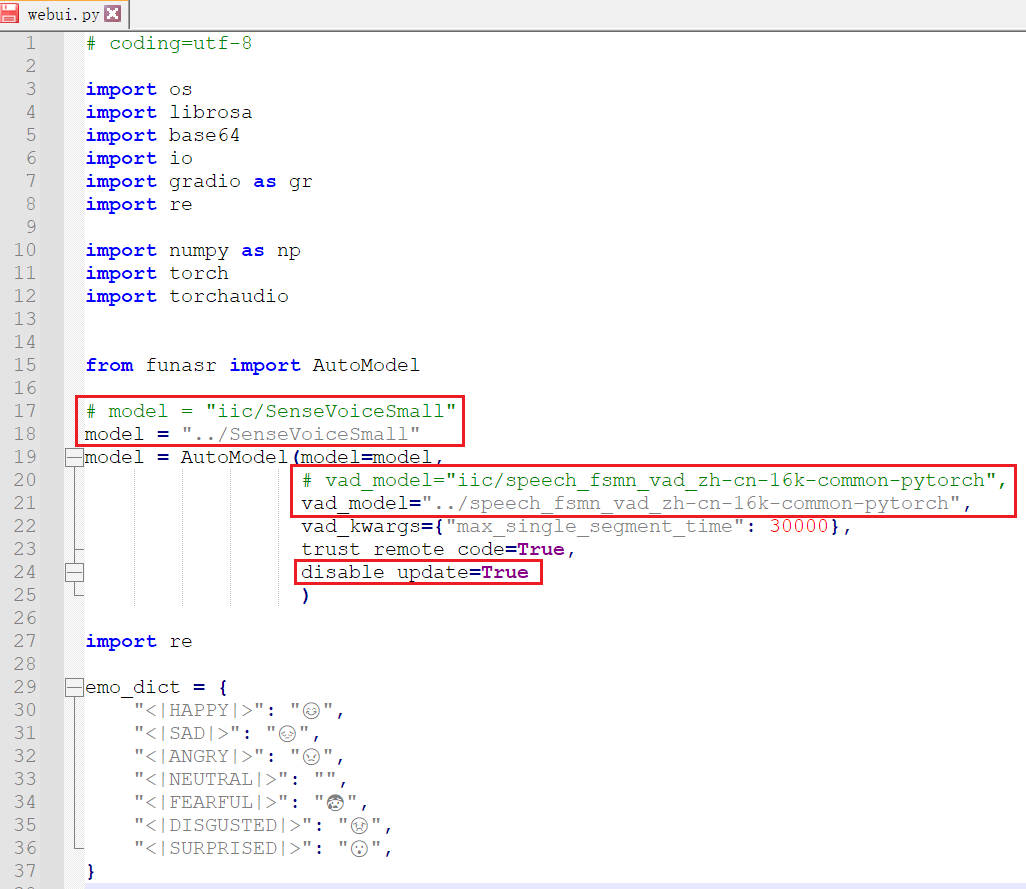Image resolution: width=1026 pixels, height=889 pixels.
Task: Click 'os' in the import os line
Action: 181,90
